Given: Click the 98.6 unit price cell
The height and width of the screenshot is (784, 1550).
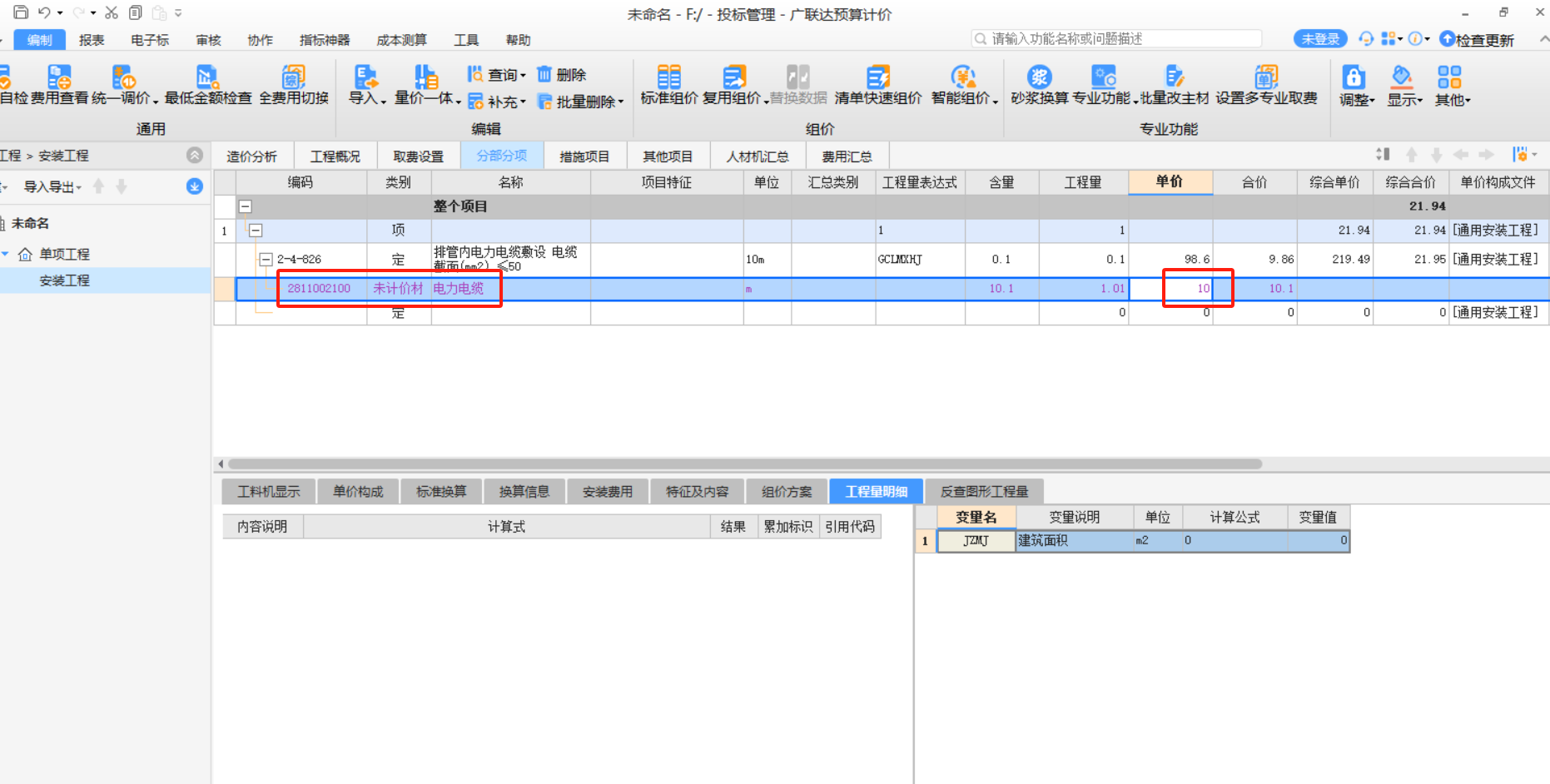Looking at the screenshot, I should (x=1170, y=260).
